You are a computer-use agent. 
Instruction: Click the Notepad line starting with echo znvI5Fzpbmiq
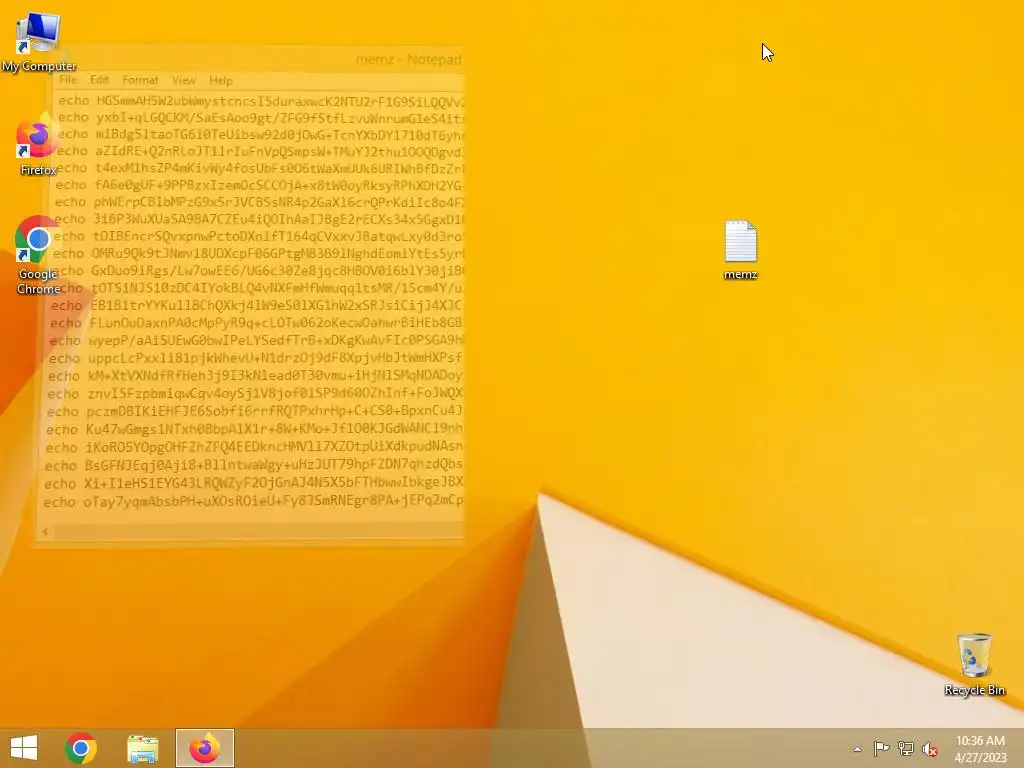(x=255, y=393)
